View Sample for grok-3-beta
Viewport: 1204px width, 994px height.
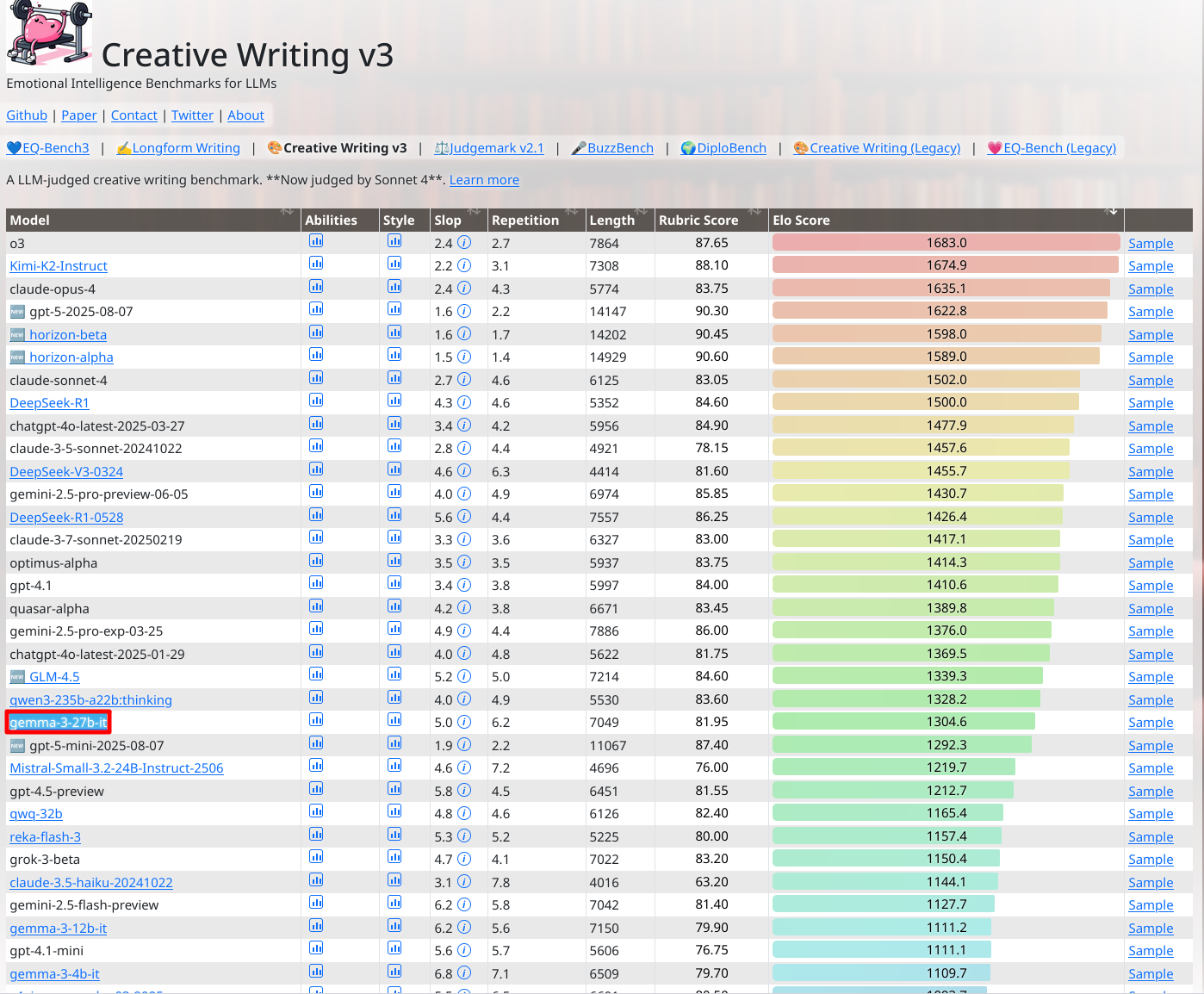point(1151,860)
